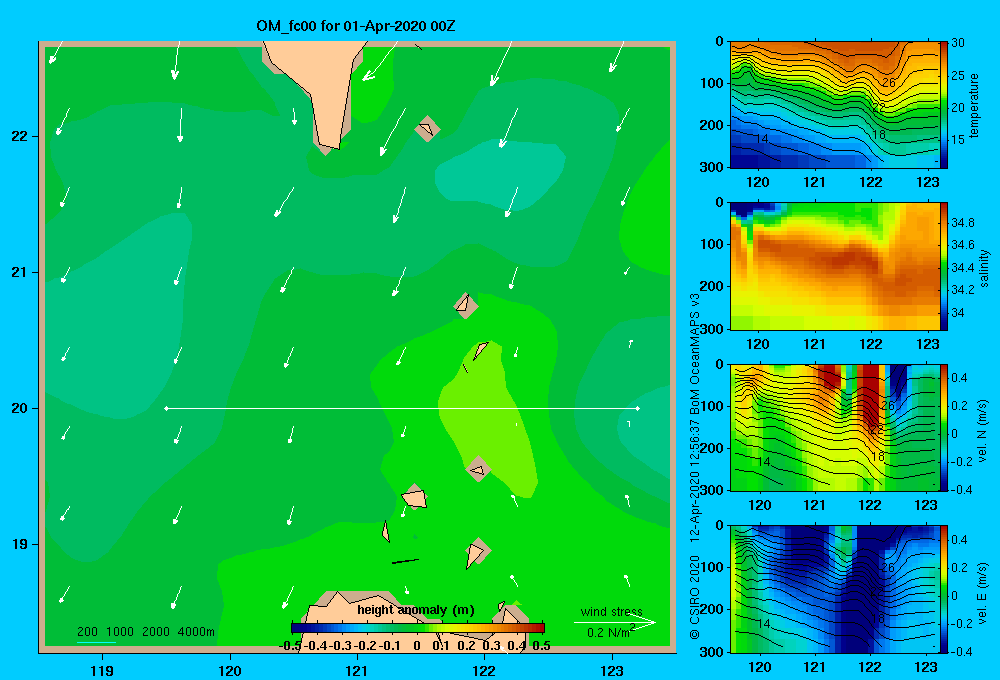
Task: Click latitude label 21 on main map
Action: (x=20, y=272)
